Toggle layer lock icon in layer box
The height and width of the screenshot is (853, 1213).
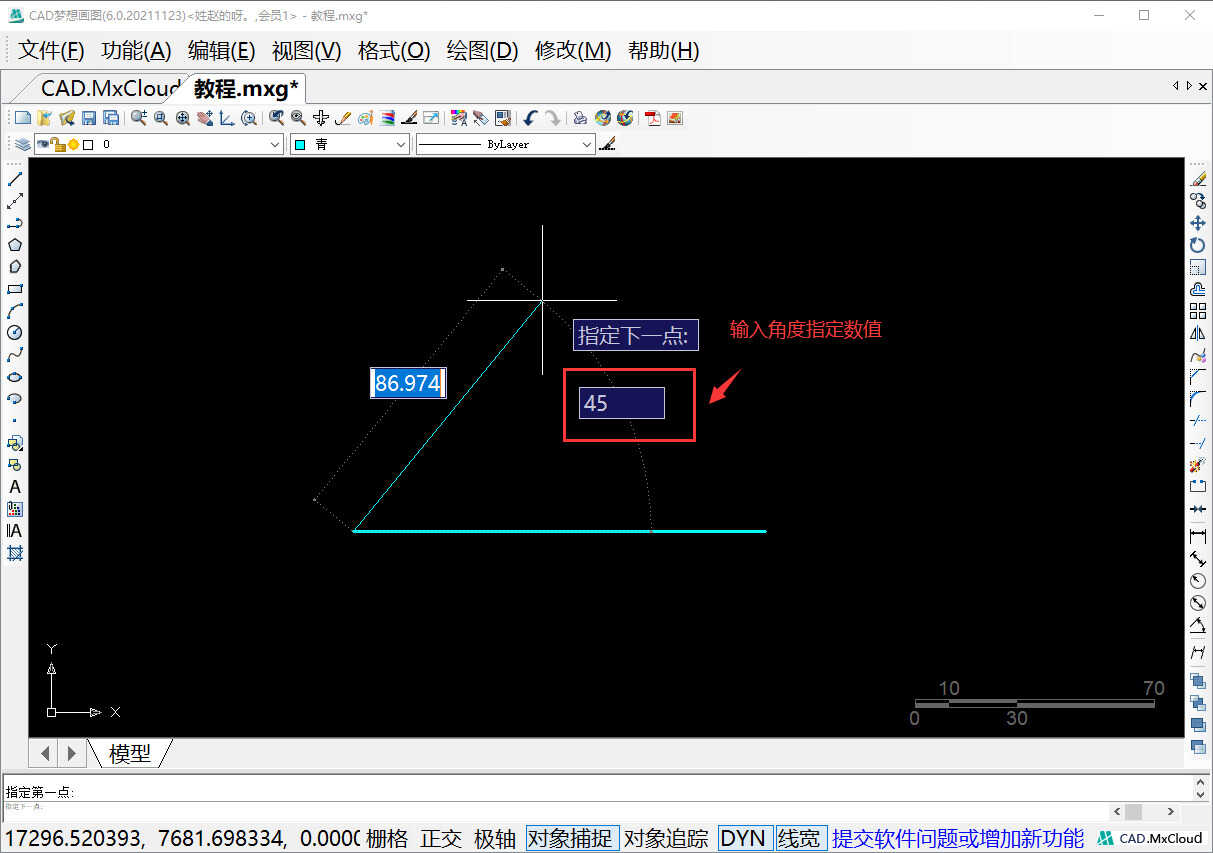point(59,145)
